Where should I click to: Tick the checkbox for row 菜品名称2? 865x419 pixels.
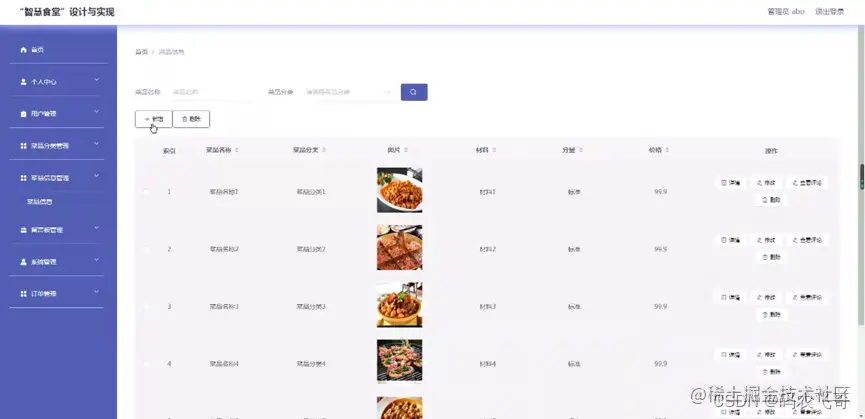point(146,249)
